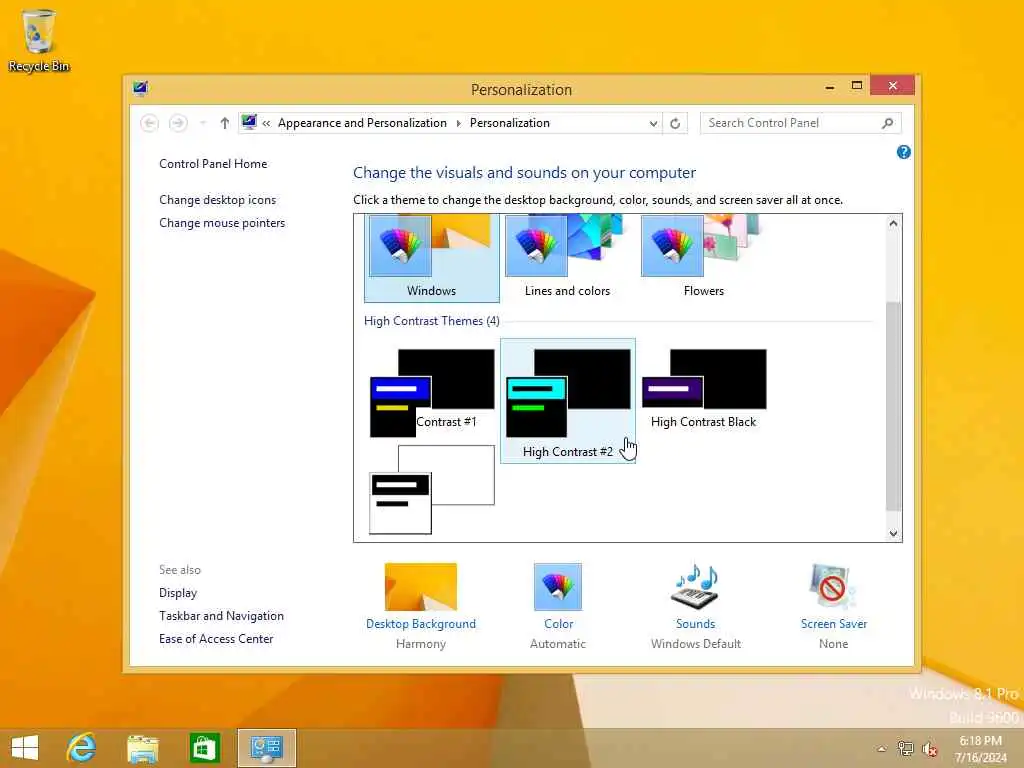Viewport: 1024px width, 768px height.
Task: Select the Flowers theme
Action: (x=703, y=258)
